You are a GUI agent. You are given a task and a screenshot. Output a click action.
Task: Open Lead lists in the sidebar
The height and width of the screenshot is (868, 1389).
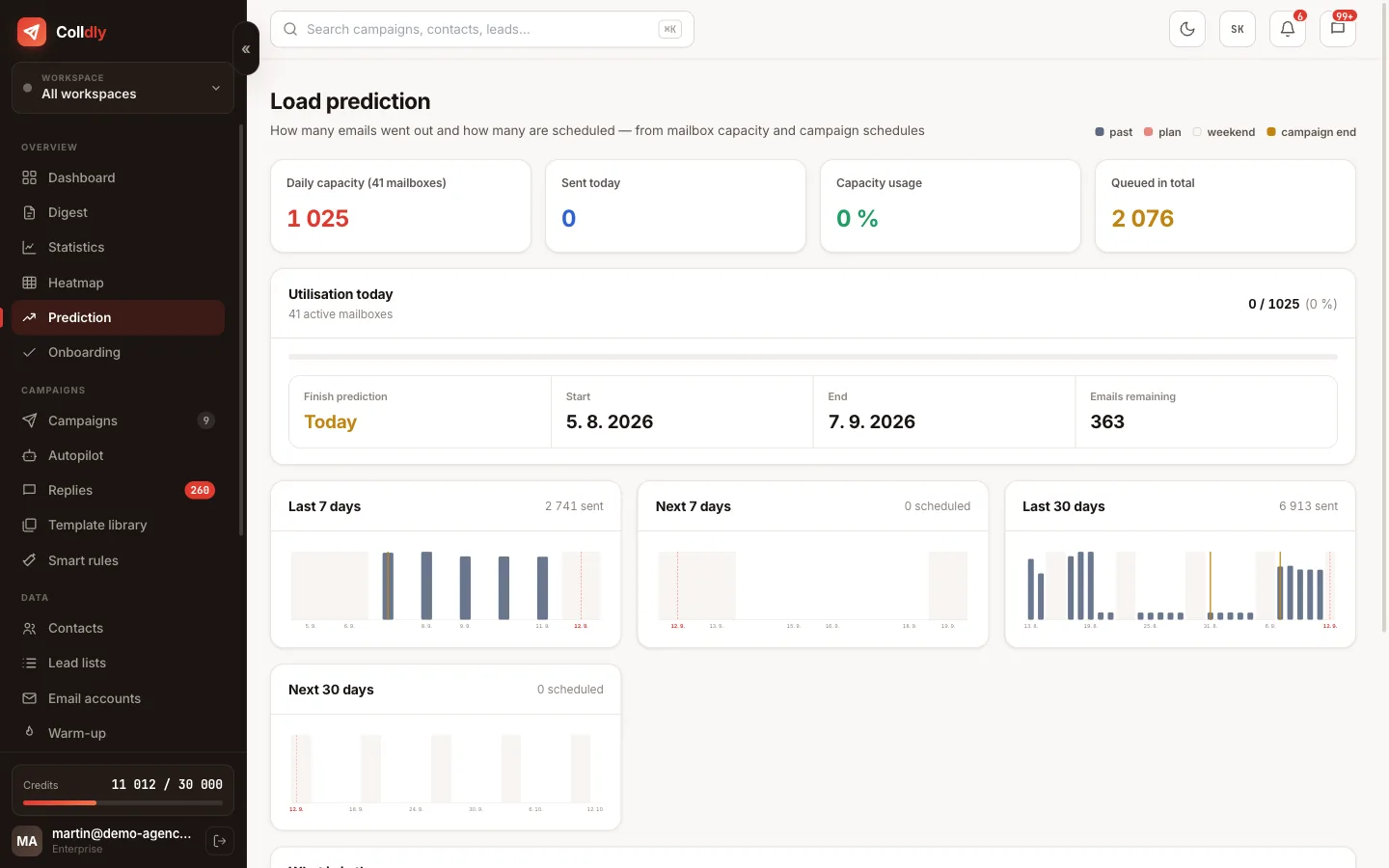click(118, 663)
